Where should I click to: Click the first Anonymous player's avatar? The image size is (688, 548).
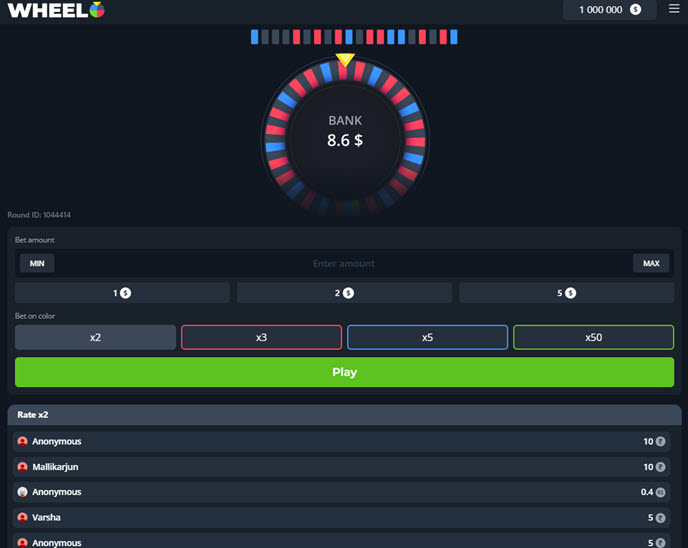click(22, 442)
